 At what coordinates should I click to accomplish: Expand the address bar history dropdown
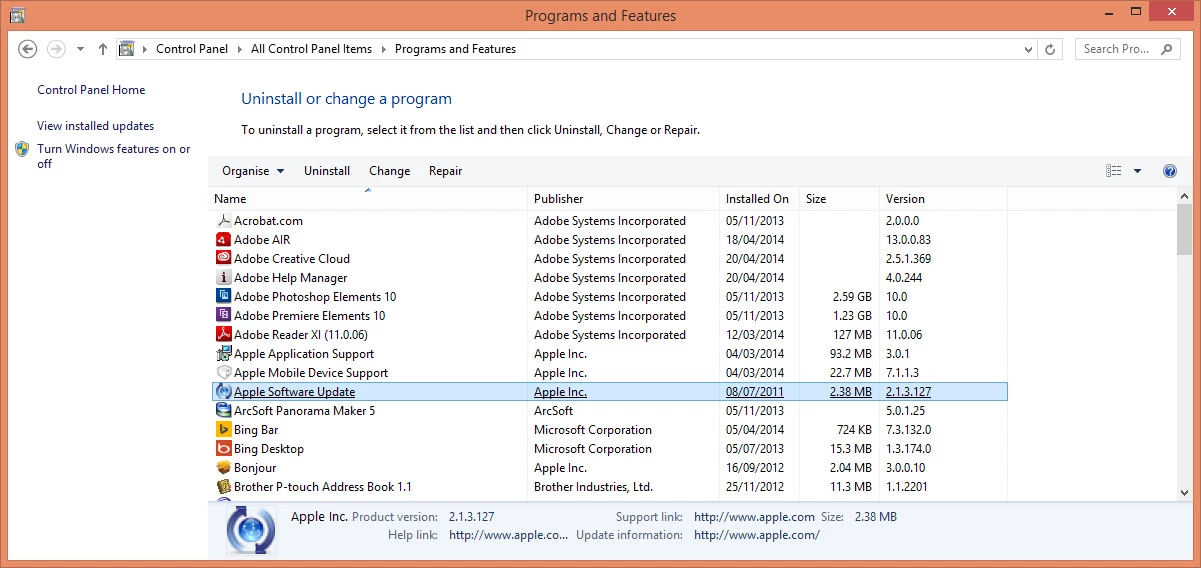pos(1030,49)
